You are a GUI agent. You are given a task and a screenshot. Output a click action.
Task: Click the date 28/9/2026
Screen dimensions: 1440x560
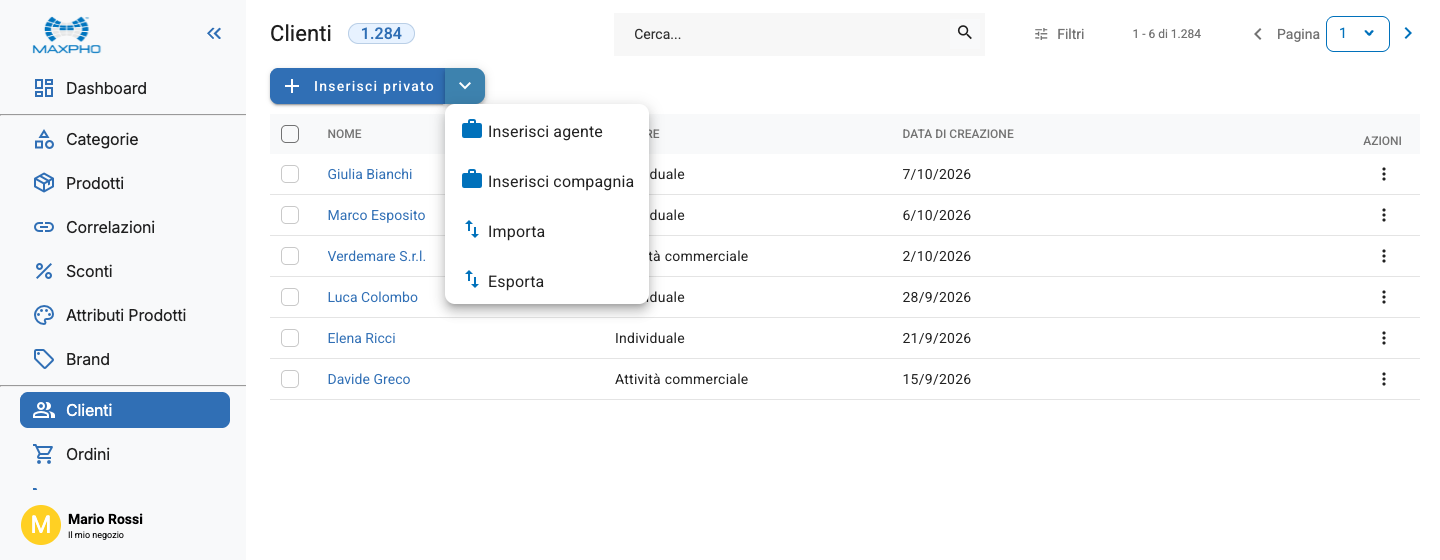click(x=937, y=297)
